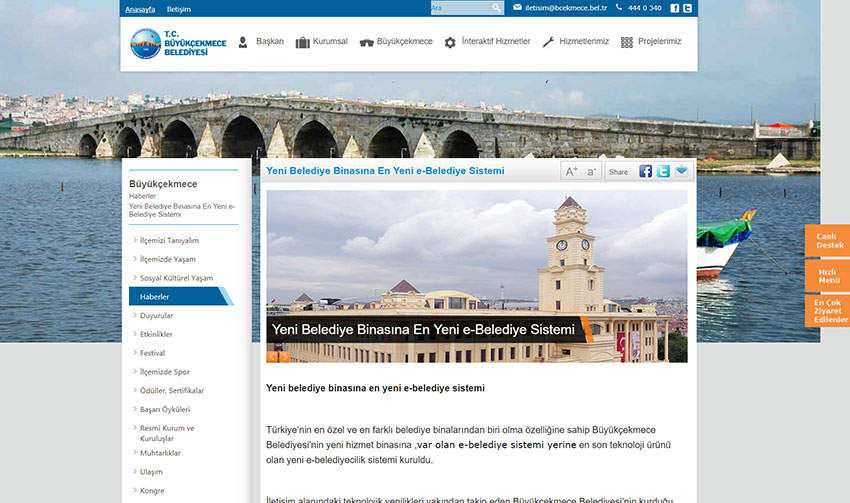Click the blue article title heading
The width and height of the screenshot is (850, 503).
tap(385, 171)
